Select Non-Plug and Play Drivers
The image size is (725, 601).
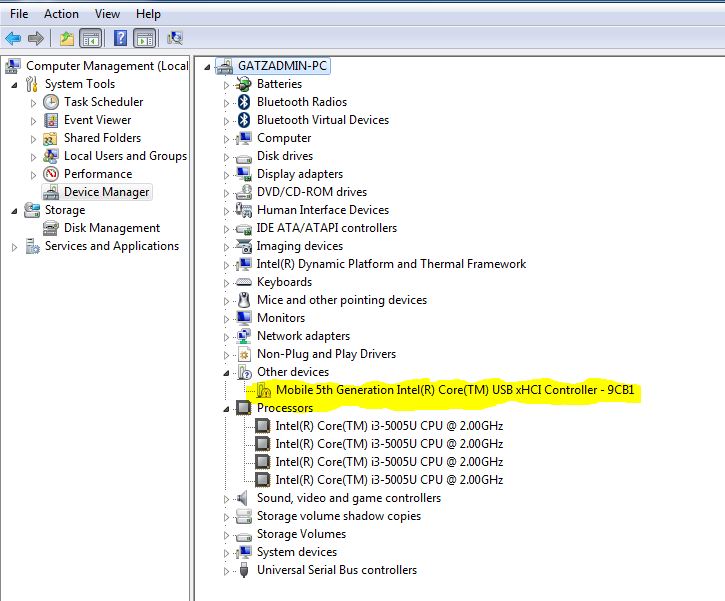point(326,354)
